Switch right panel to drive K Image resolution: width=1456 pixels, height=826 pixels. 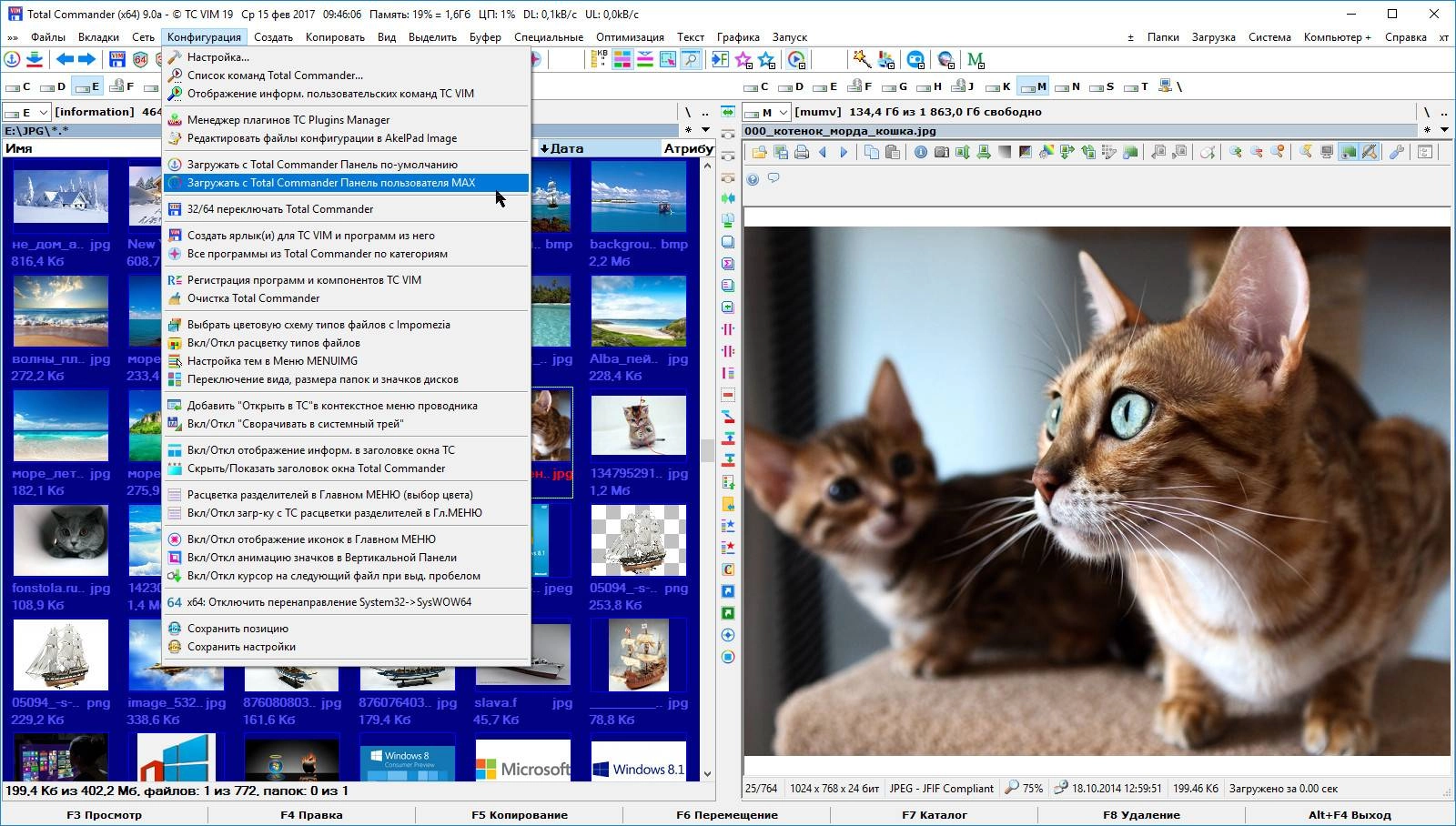point(999,86)
